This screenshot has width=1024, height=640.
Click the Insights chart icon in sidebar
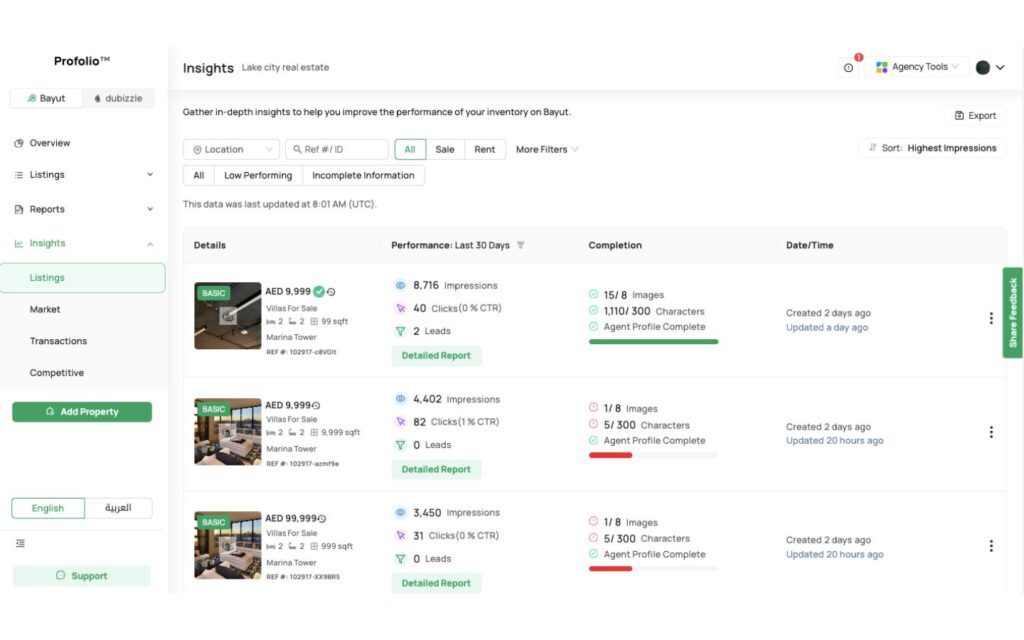(x=19, y=244)
